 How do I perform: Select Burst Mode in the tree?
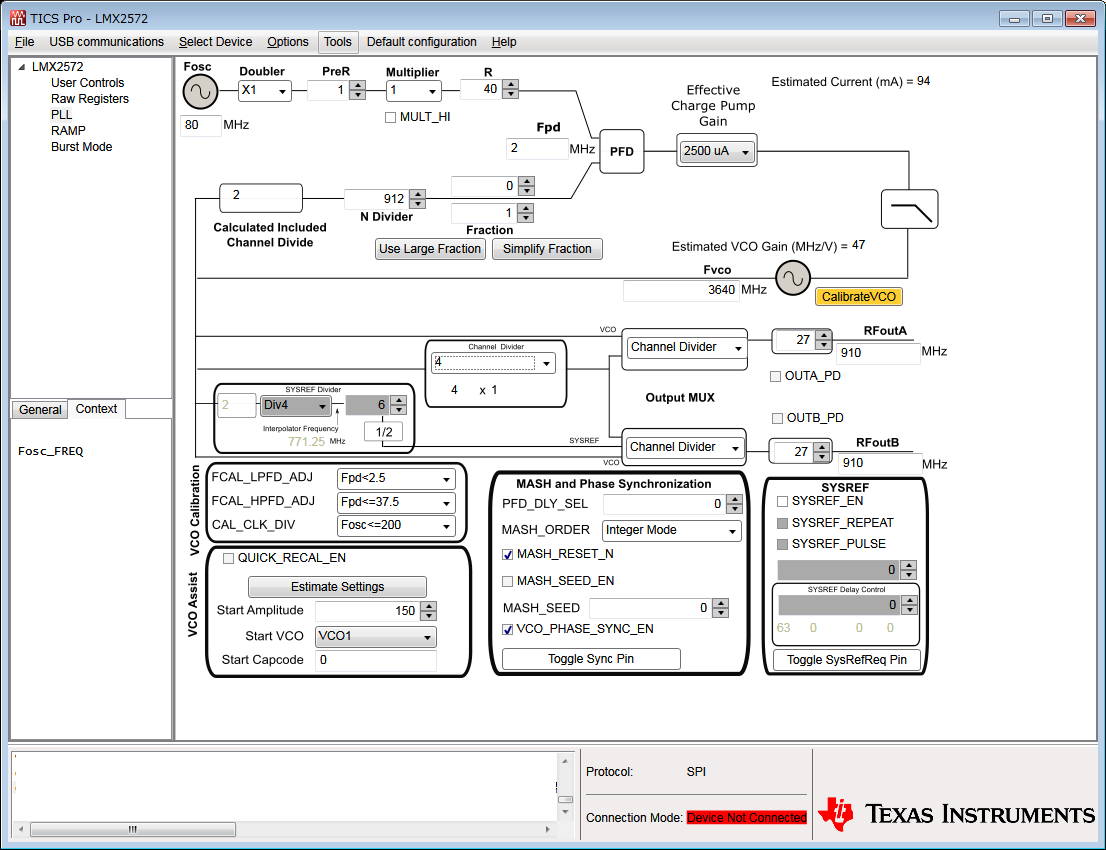click(82, 147)
